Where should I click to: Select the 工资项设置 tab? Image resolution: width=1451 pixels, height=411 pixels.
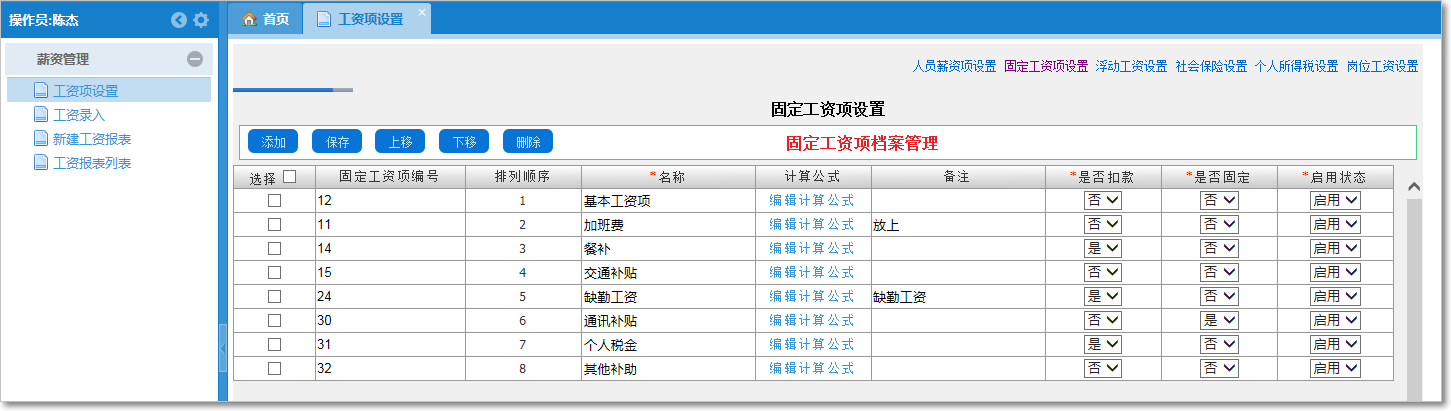tap(367, 19)
